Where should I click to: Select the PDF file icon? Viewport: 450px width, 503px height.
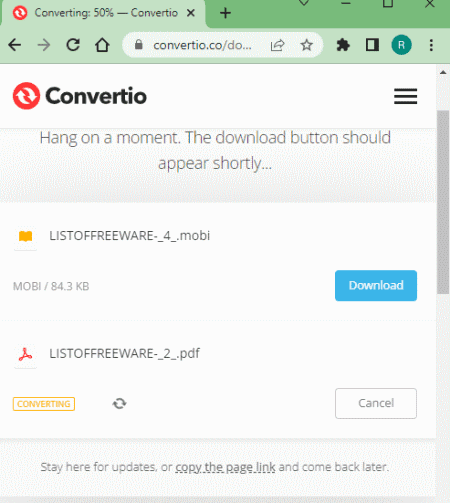tap(25, 354)
